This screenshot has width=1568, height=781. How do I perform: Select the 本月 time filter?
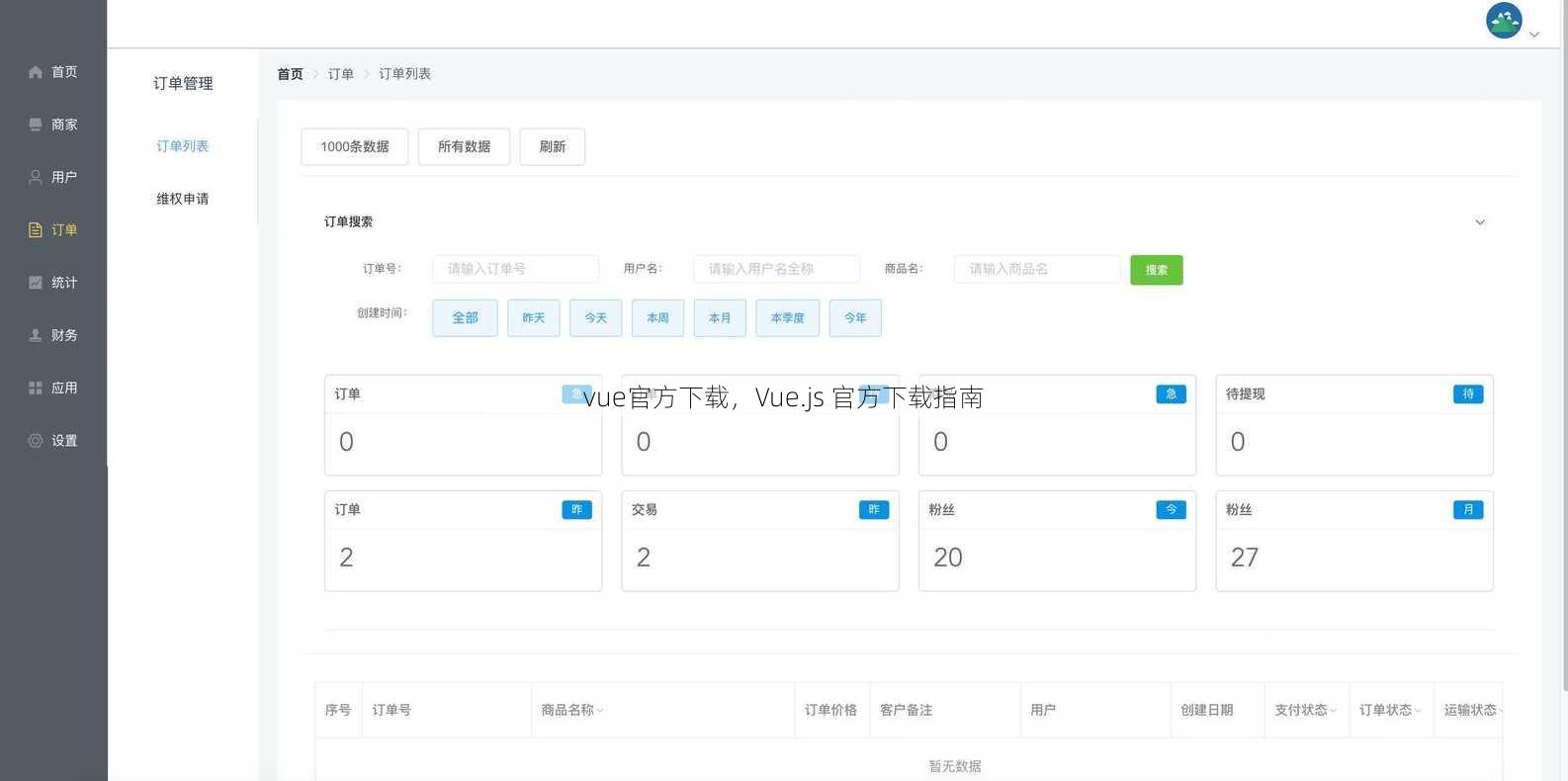click(720, 318)
